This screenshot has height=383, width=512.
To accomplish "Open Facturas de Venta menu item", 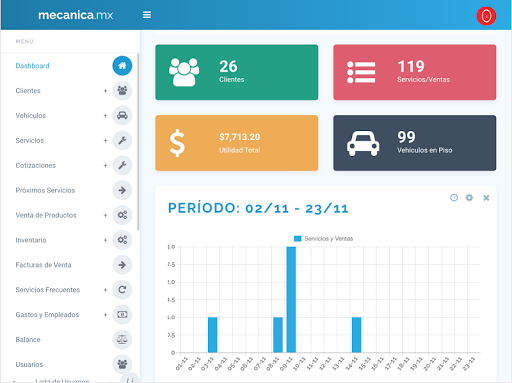I will point(43,265).
